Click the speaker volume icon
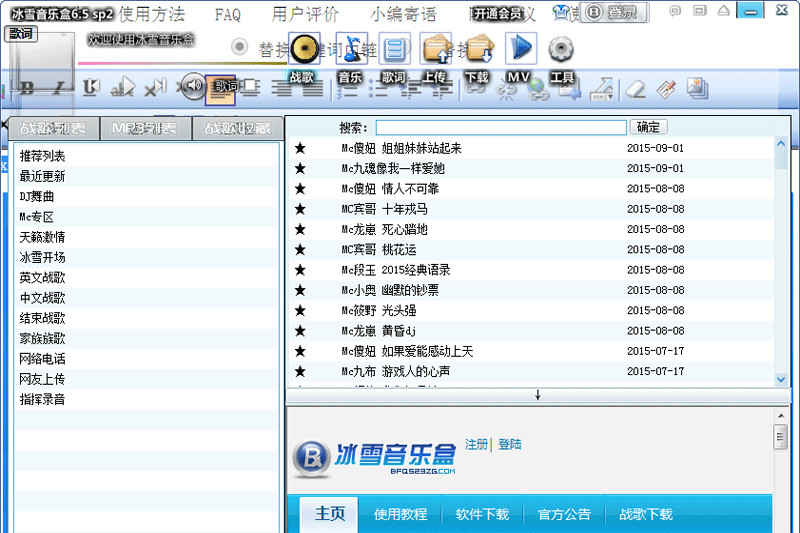 point(193,86)
